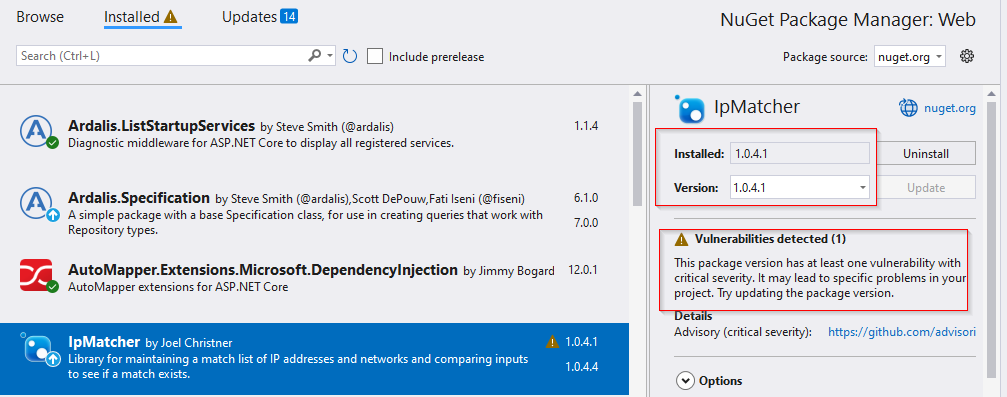The image size is (1007, 397).
Task: Select Ardalis.ListStartupServices package icon
Action: (39, 132)
